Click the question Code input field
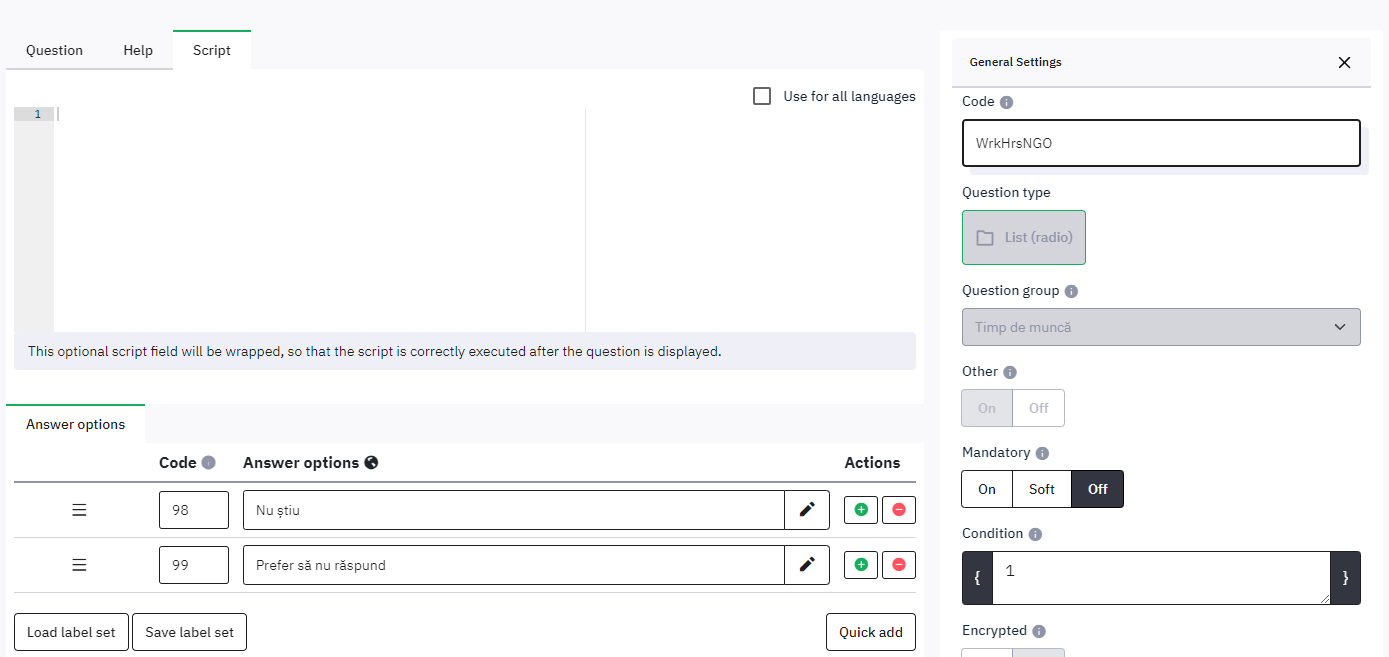This screenshot has width=1389, height=657. coord(1160,143)
